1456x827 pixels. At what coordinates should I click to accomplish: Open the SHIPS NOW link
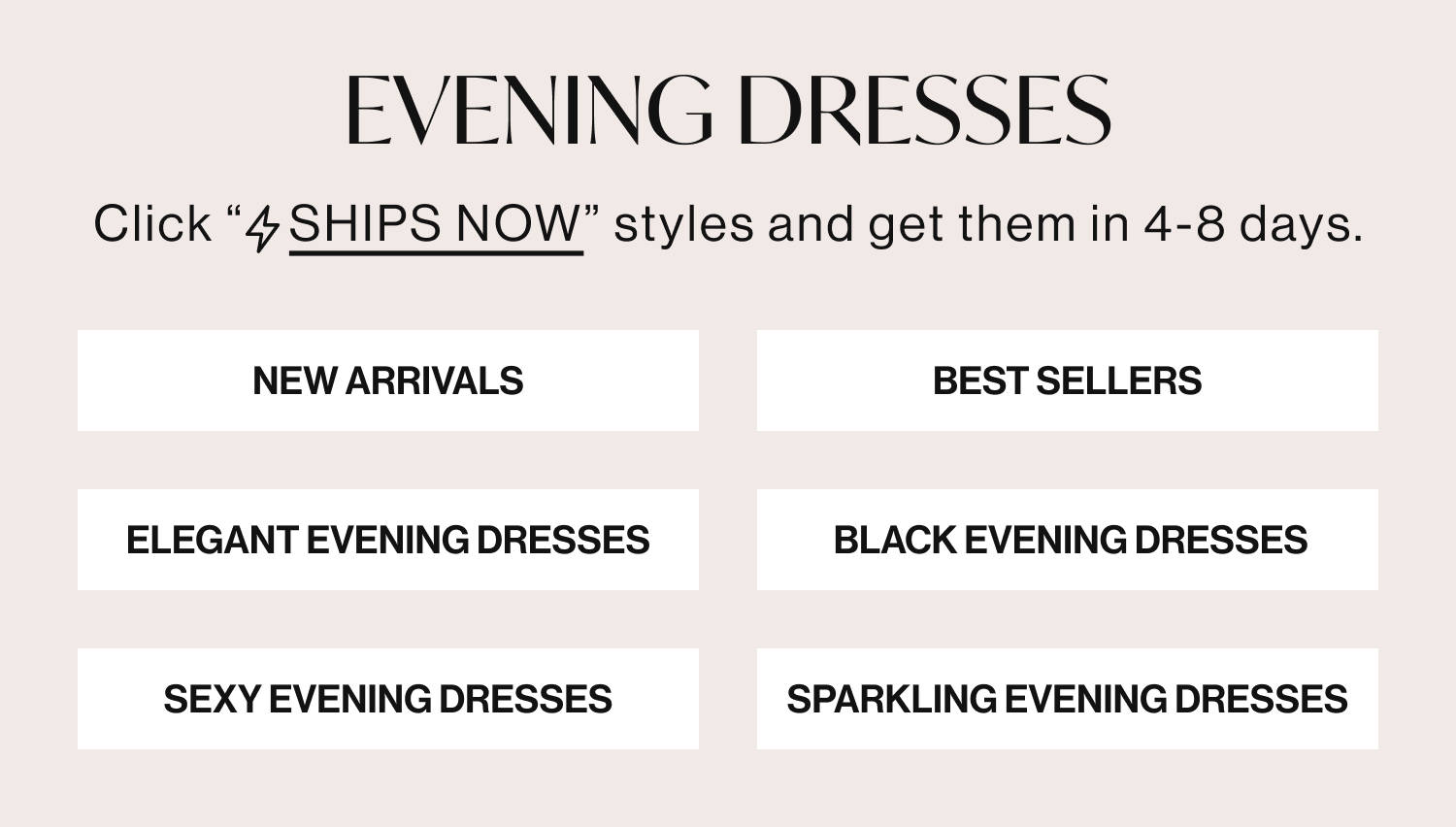[435, 224]
